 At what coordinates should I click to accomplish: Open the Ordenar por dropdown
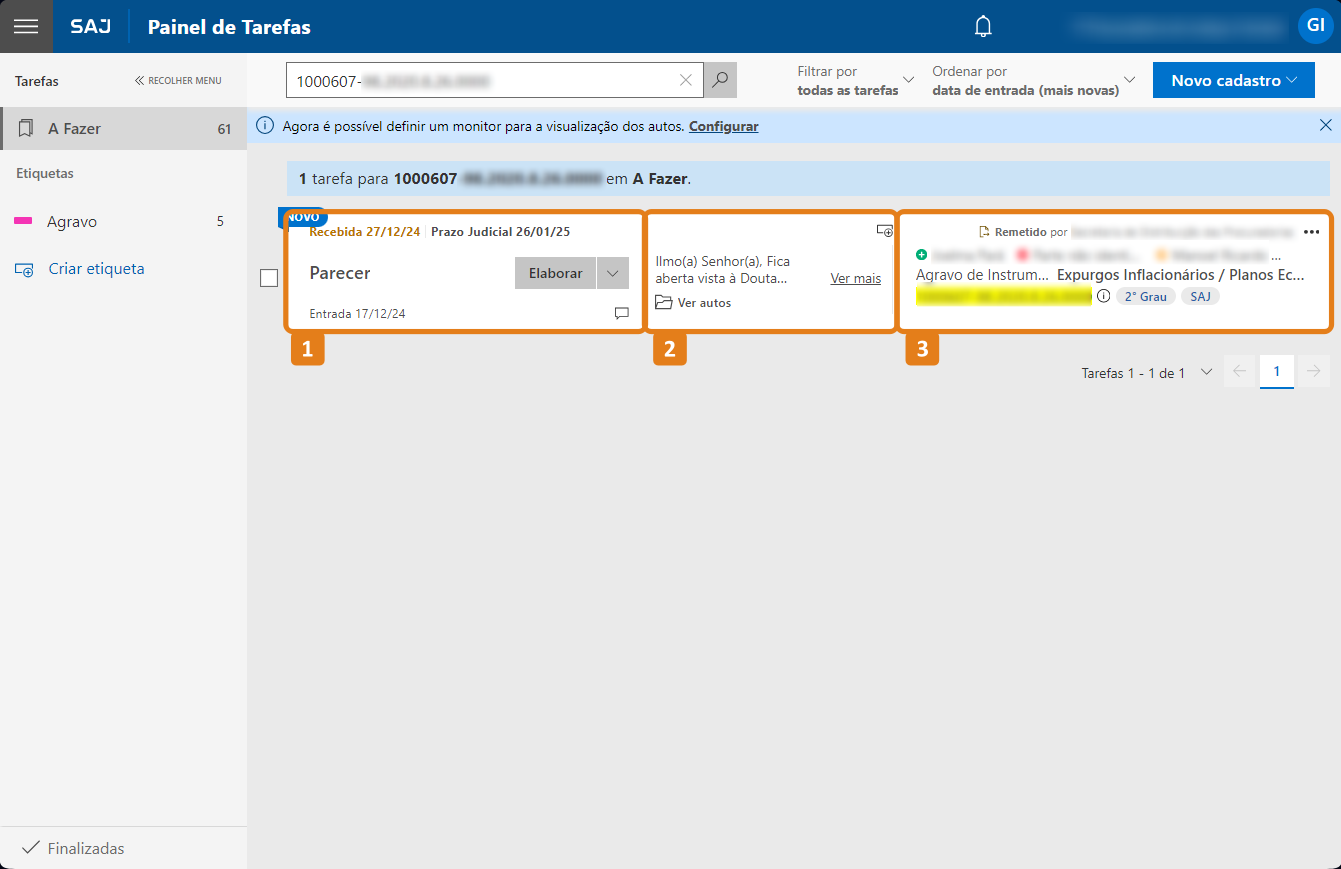click(1034, 80)
